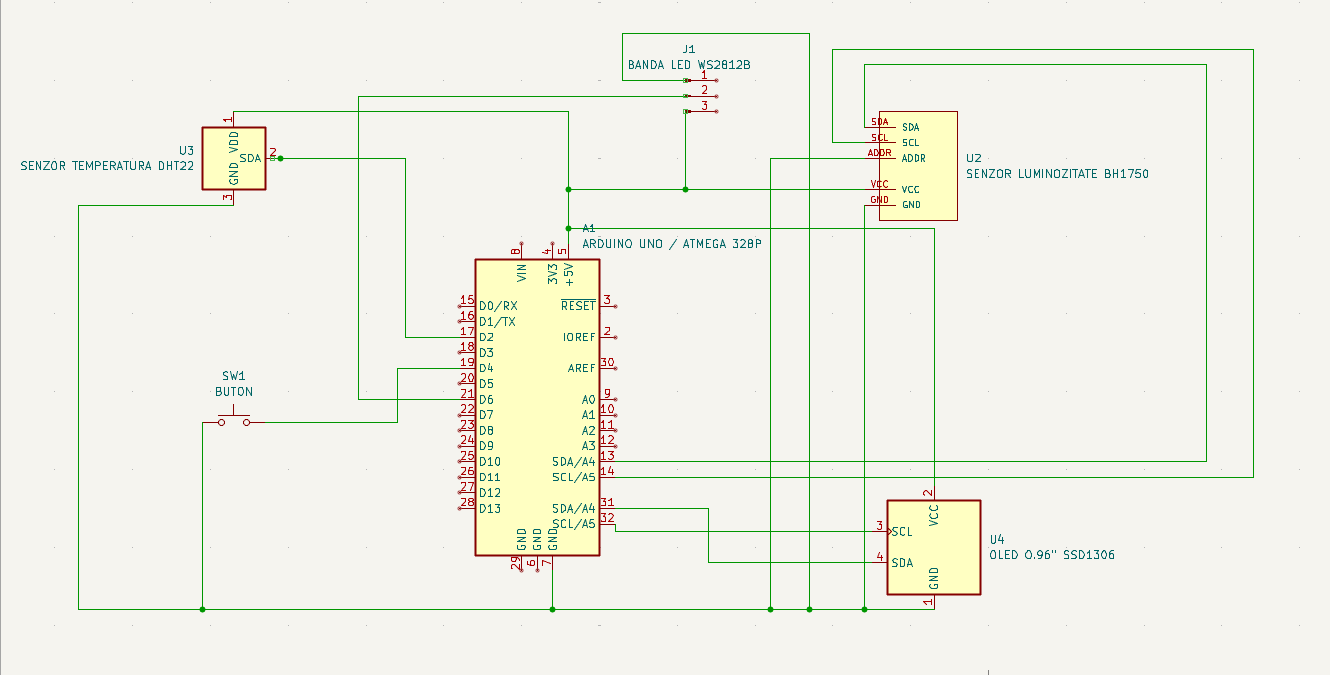
Task: Select the SW1 reference label
Action: [x=233, y=376]
